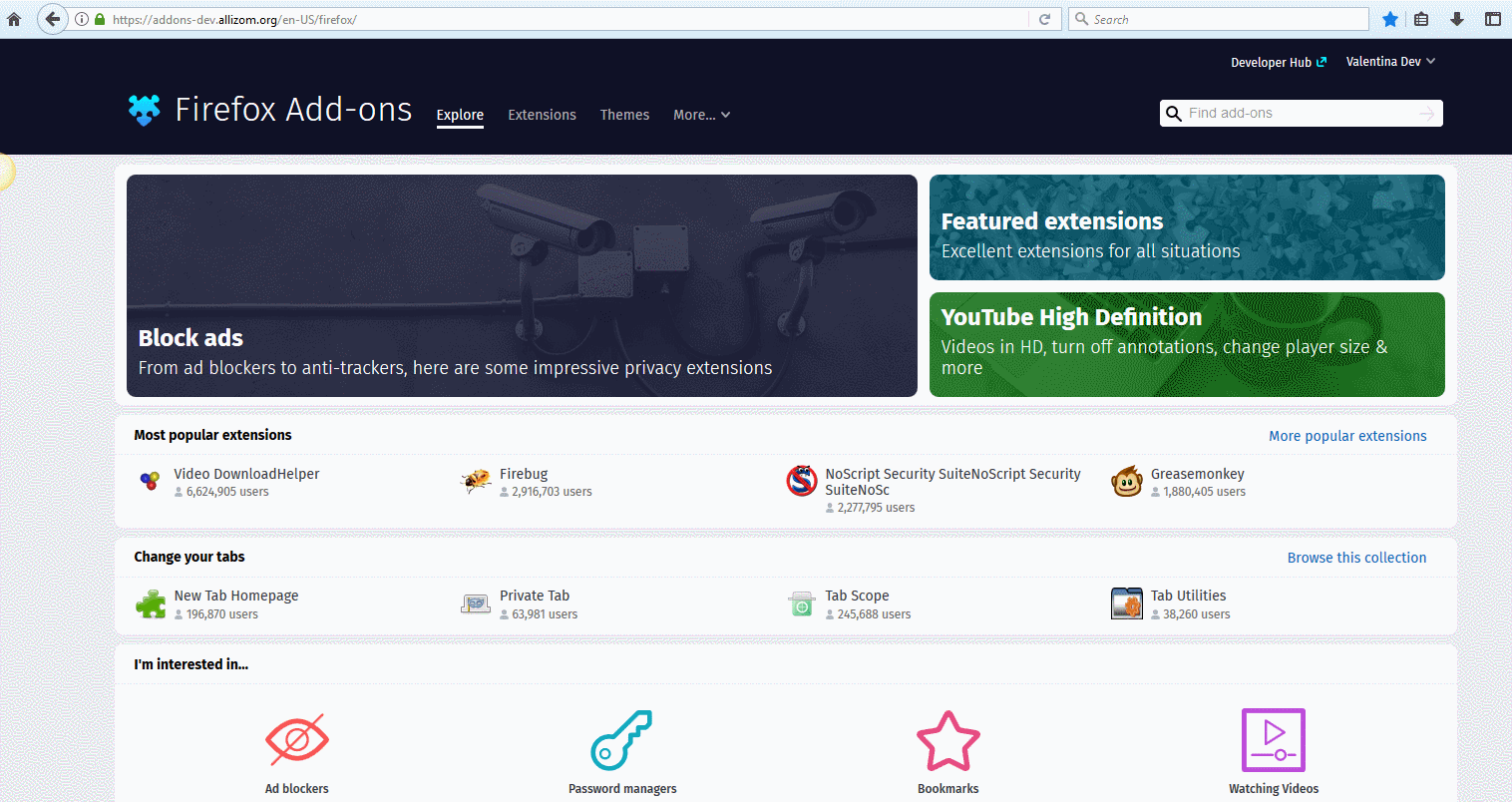The width and height of the screenshot is (1512, 802).
Task: Click the Watching Videos category label
Action: [x=1274, y=789]
